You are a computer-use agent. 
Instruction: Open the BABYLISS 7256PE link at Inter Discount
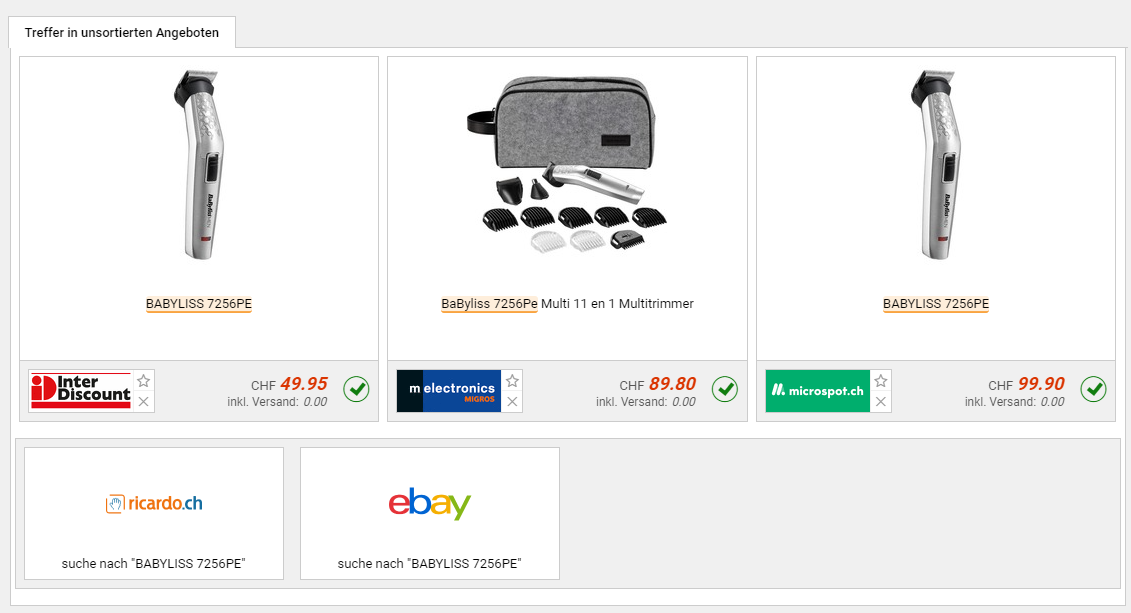[199, 304]
